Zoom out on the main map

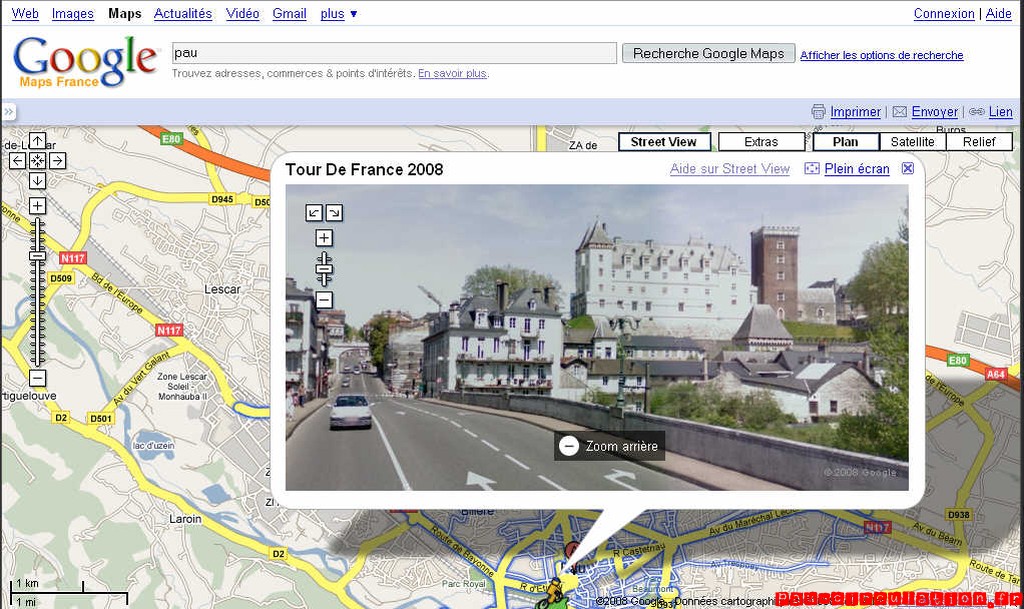coord(37,378)
